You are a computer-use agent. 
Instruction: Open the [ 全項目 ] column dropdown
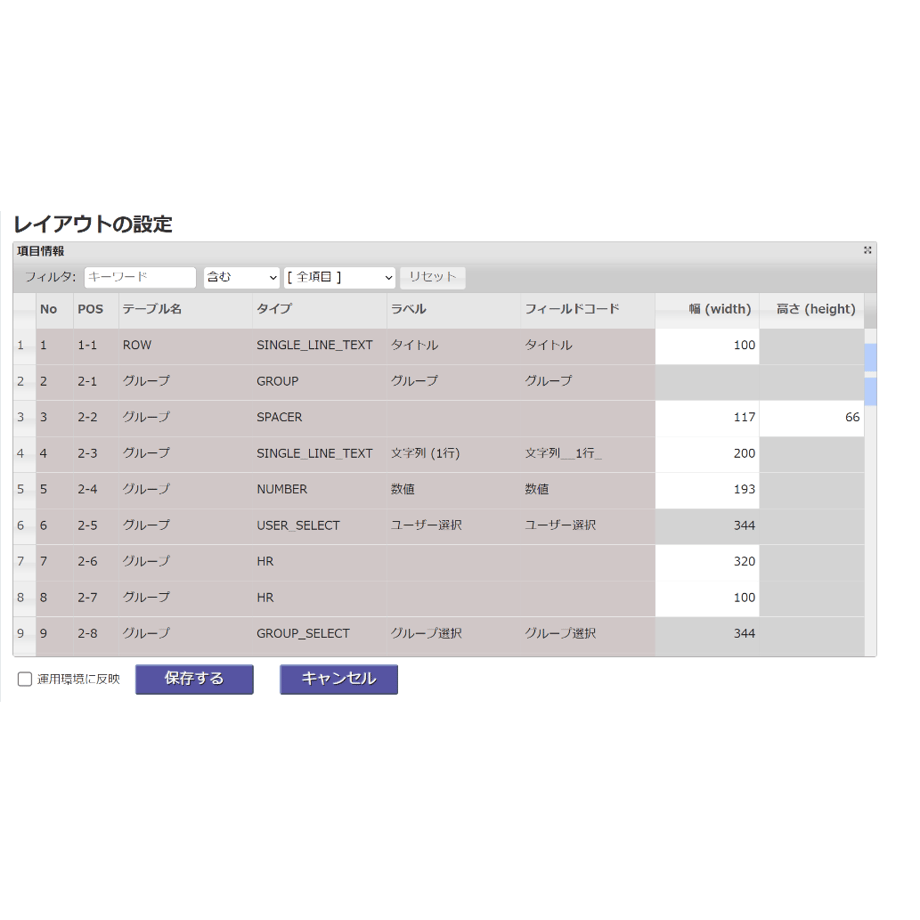340,278
